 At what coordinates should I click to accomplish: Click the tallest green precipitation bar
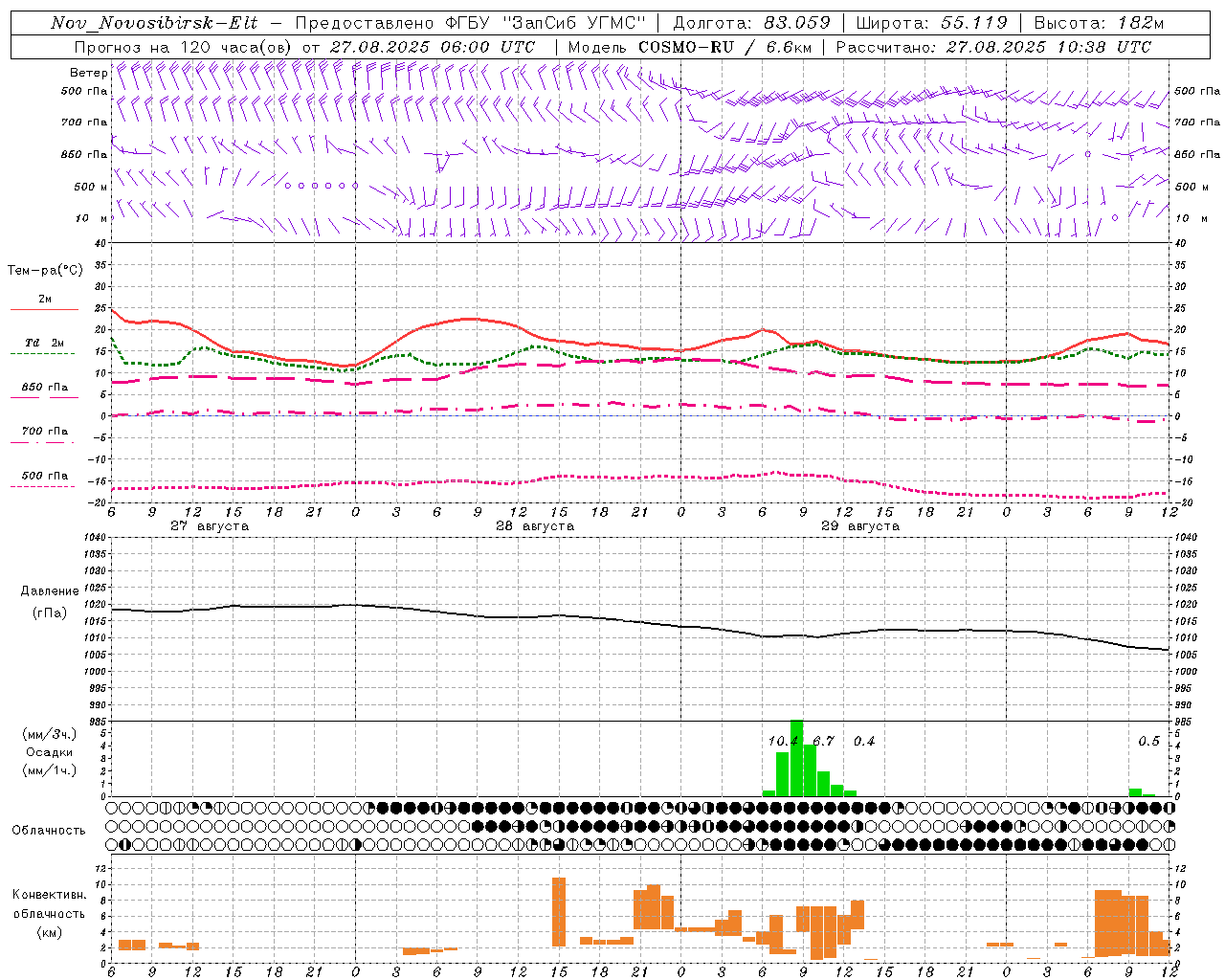point(796,758)
